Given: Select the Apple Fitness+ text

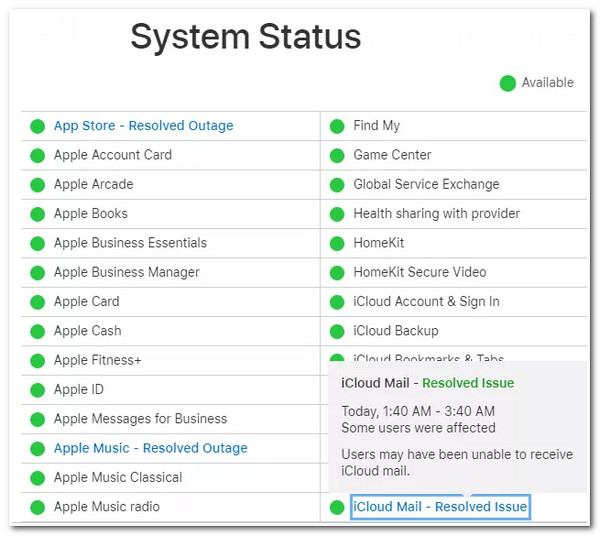Looking at the screenshot, I should click(98, 360).
